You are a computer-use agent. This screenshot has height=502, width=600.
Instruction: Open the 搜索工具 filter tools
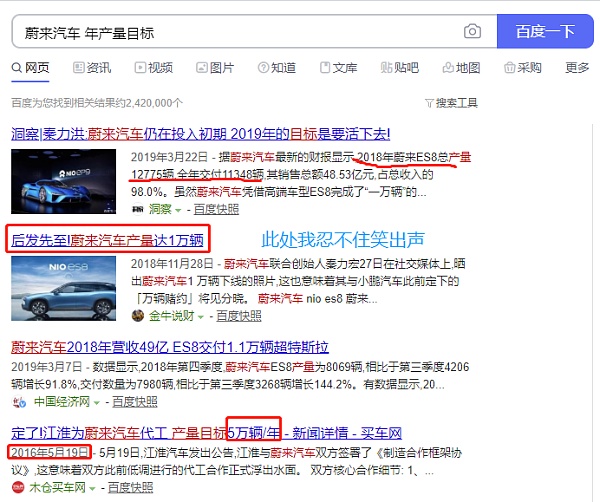tap(452, 103)
